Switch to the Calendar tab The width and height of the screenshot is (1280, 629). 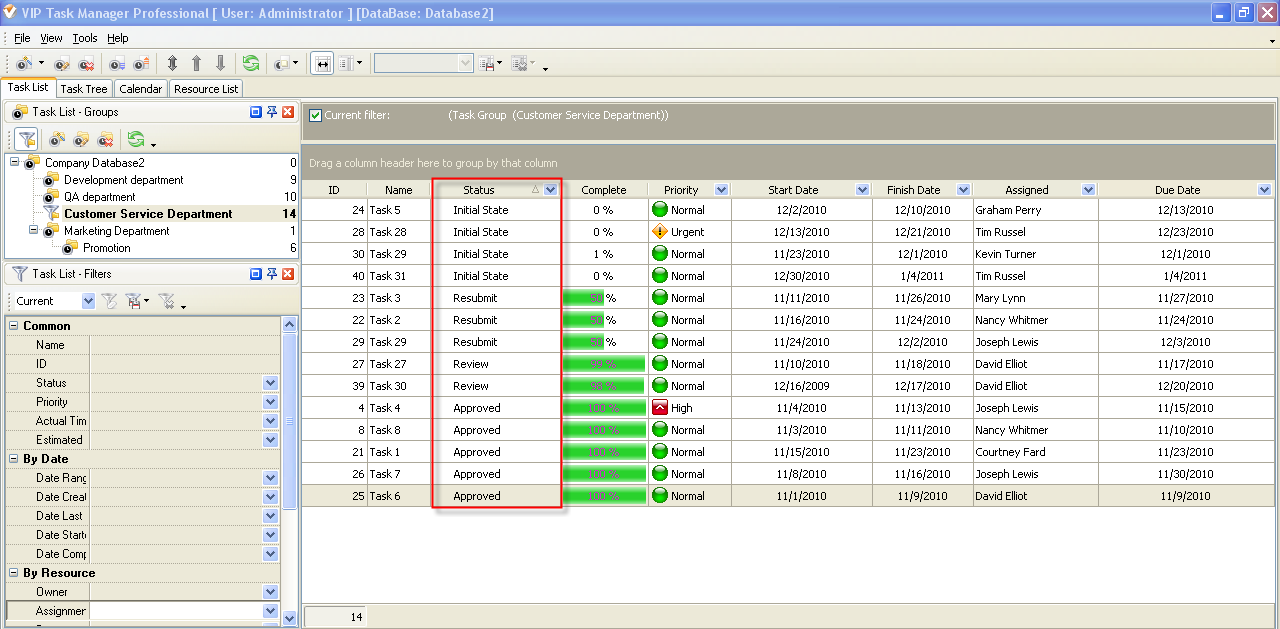tap(140, 89)
